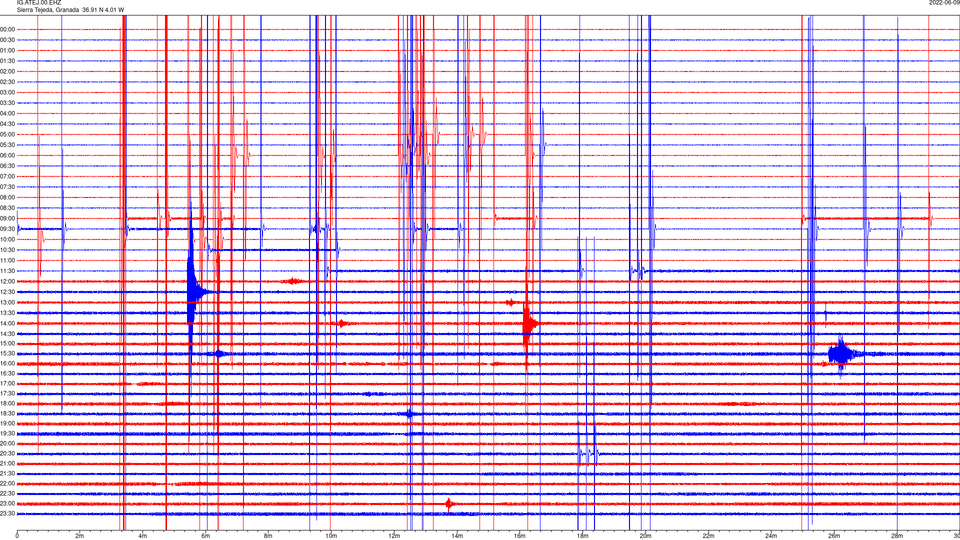Click the 26m tick label on x-axis
This screenshot has width=960, height=540.
[x=834, y=536]
